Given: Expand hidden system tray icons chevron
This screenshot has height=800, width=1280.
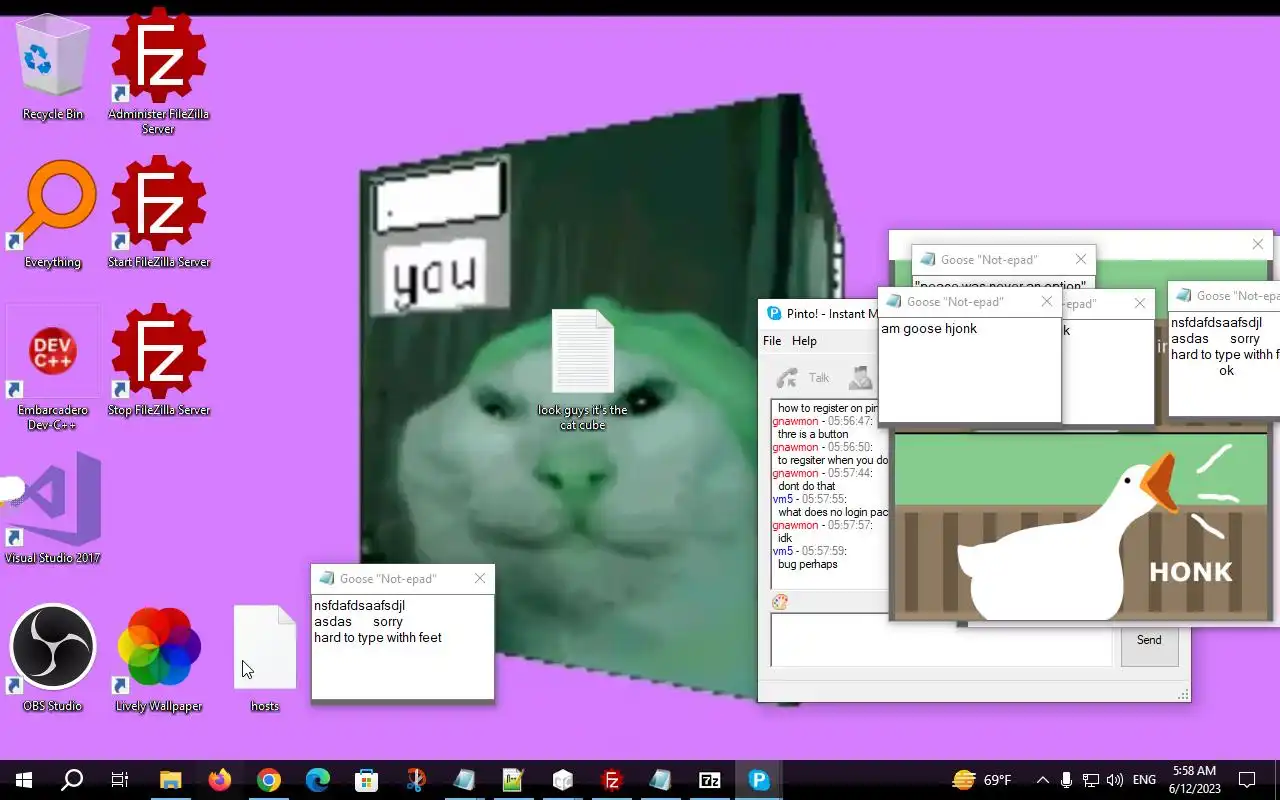Looking at the screenshot, I should 1043,780.
